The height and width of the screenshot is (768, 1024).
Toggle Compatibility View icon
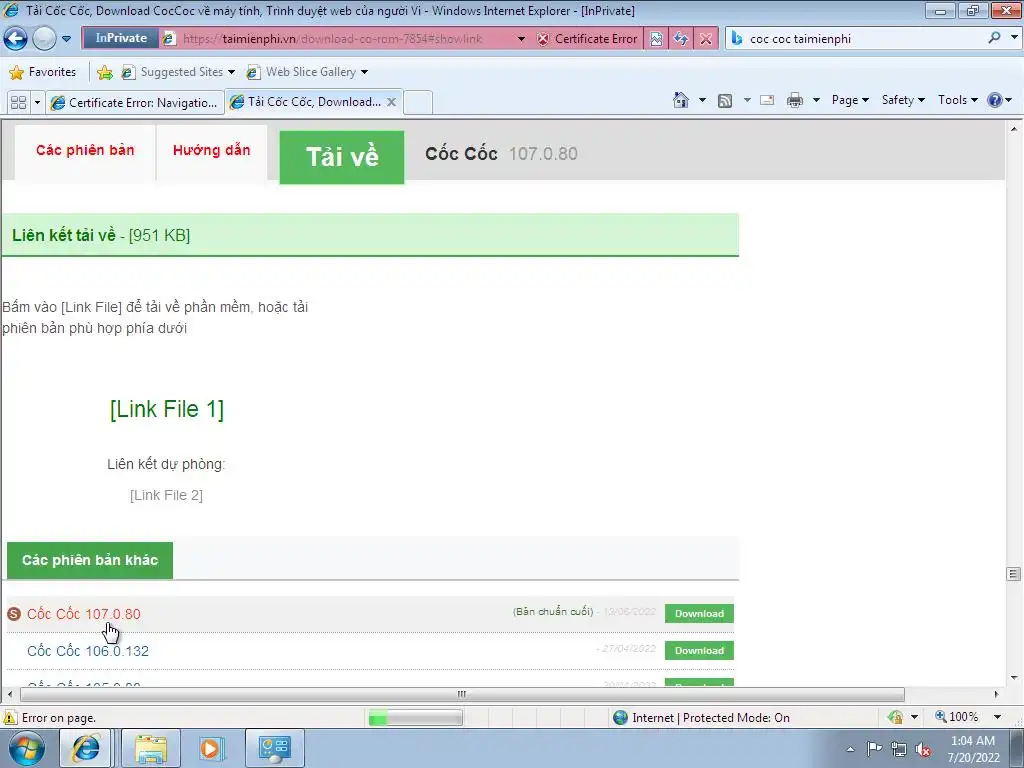click(x=656, y=39)
